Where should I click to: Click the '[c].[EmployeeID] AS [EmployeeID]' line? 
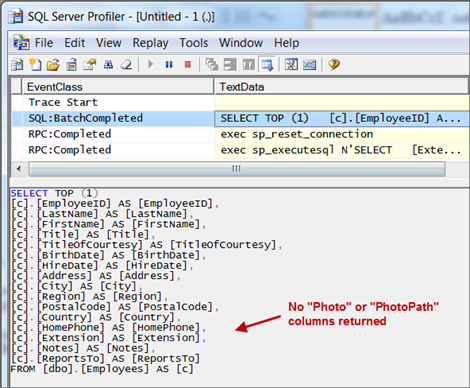coord(115,203)
